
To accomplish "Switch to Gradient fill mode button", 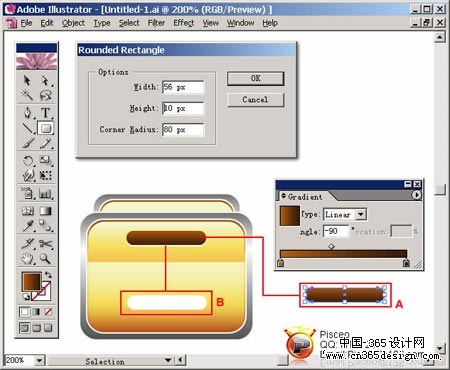I will 36,312.
